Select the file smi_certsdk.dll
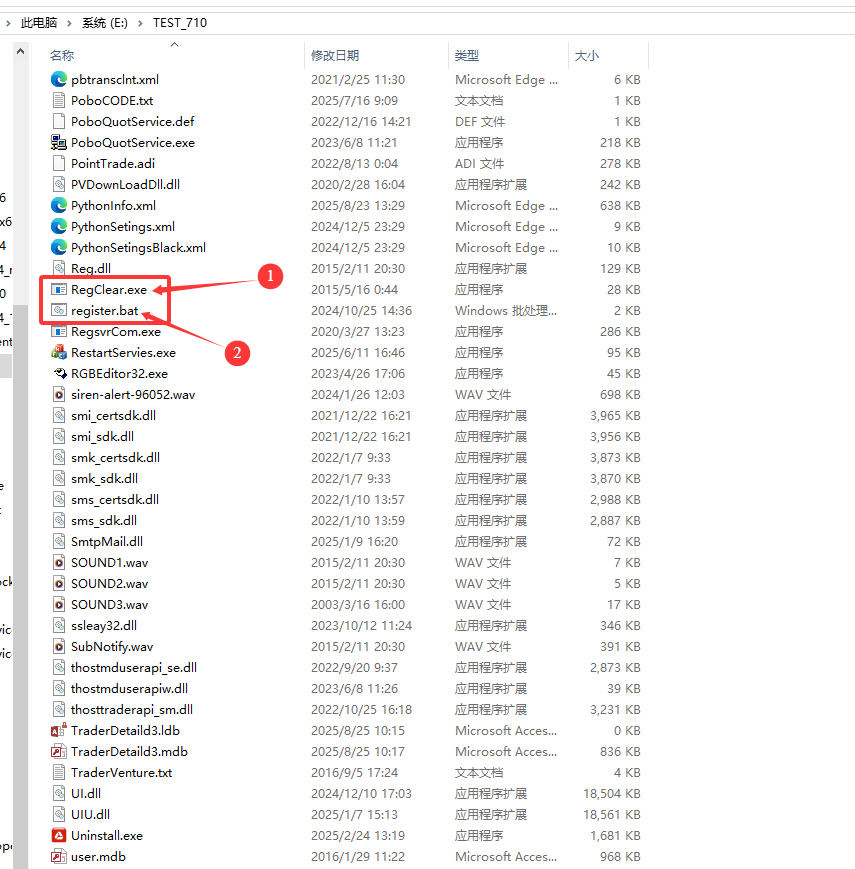 113,416
